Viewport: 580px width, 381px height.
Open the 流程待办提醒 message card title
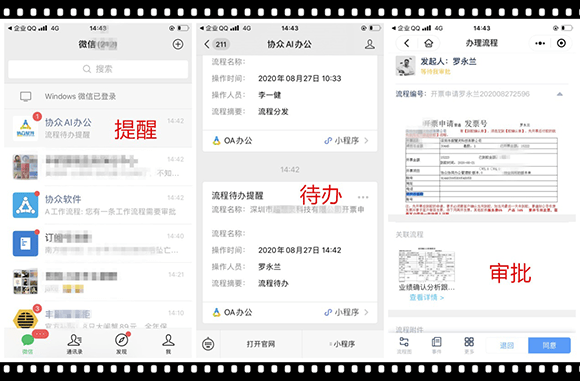click(x=237, y=196)
